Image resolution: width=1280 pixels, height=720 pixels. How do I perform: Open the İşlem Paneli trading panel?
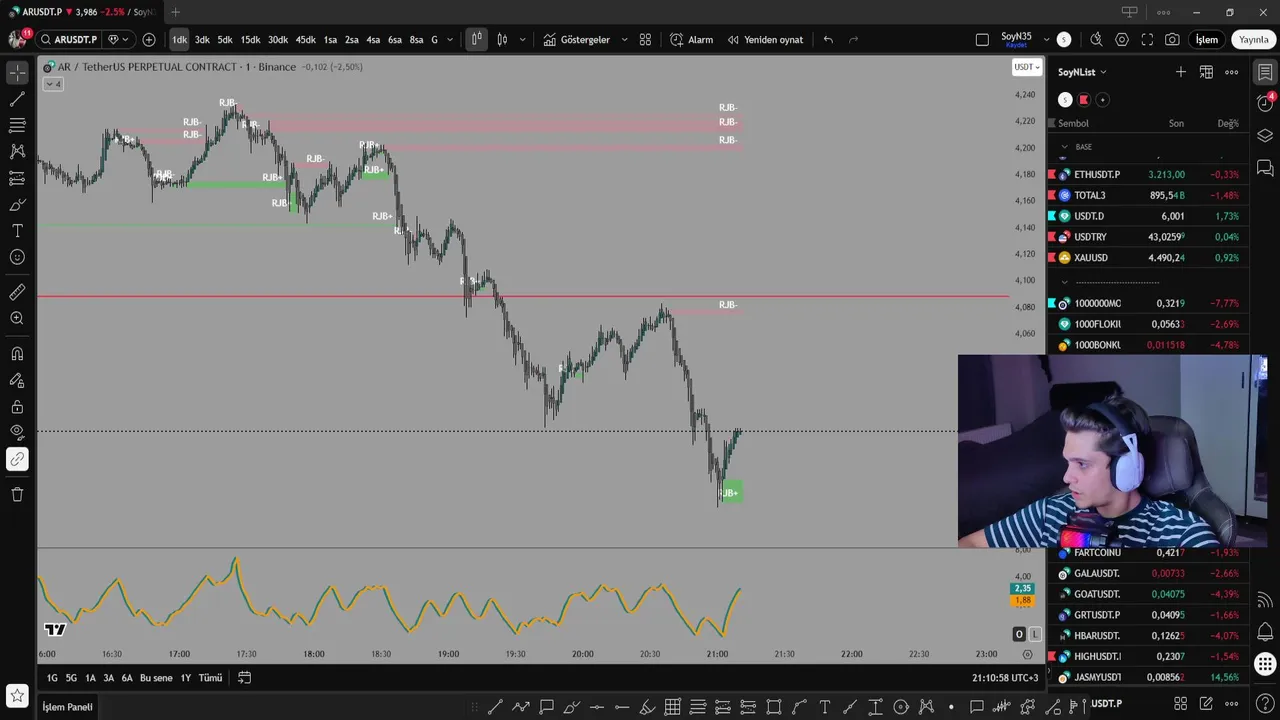[67, 707]
